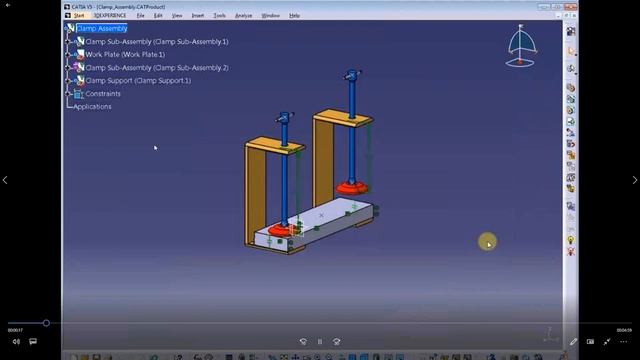Expand the Clamp Support.1 node

click(x=68, y=81)
